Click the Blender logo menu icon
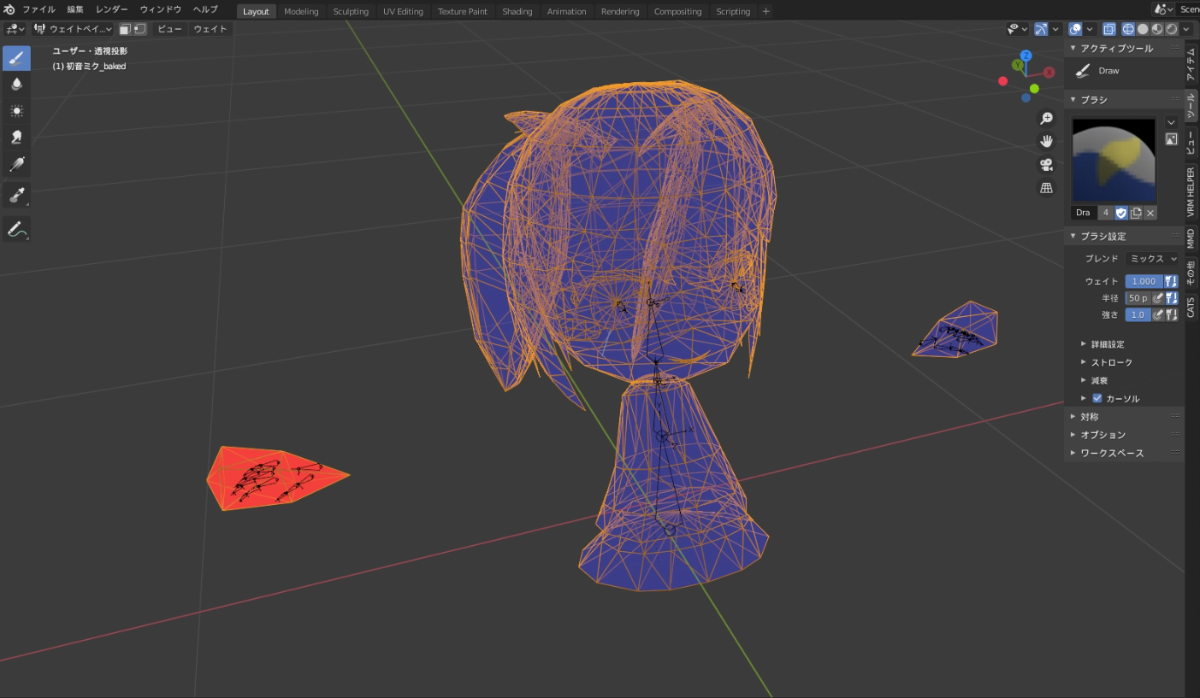The height and width of the screenshot is (698, 1200). point(10,9)
